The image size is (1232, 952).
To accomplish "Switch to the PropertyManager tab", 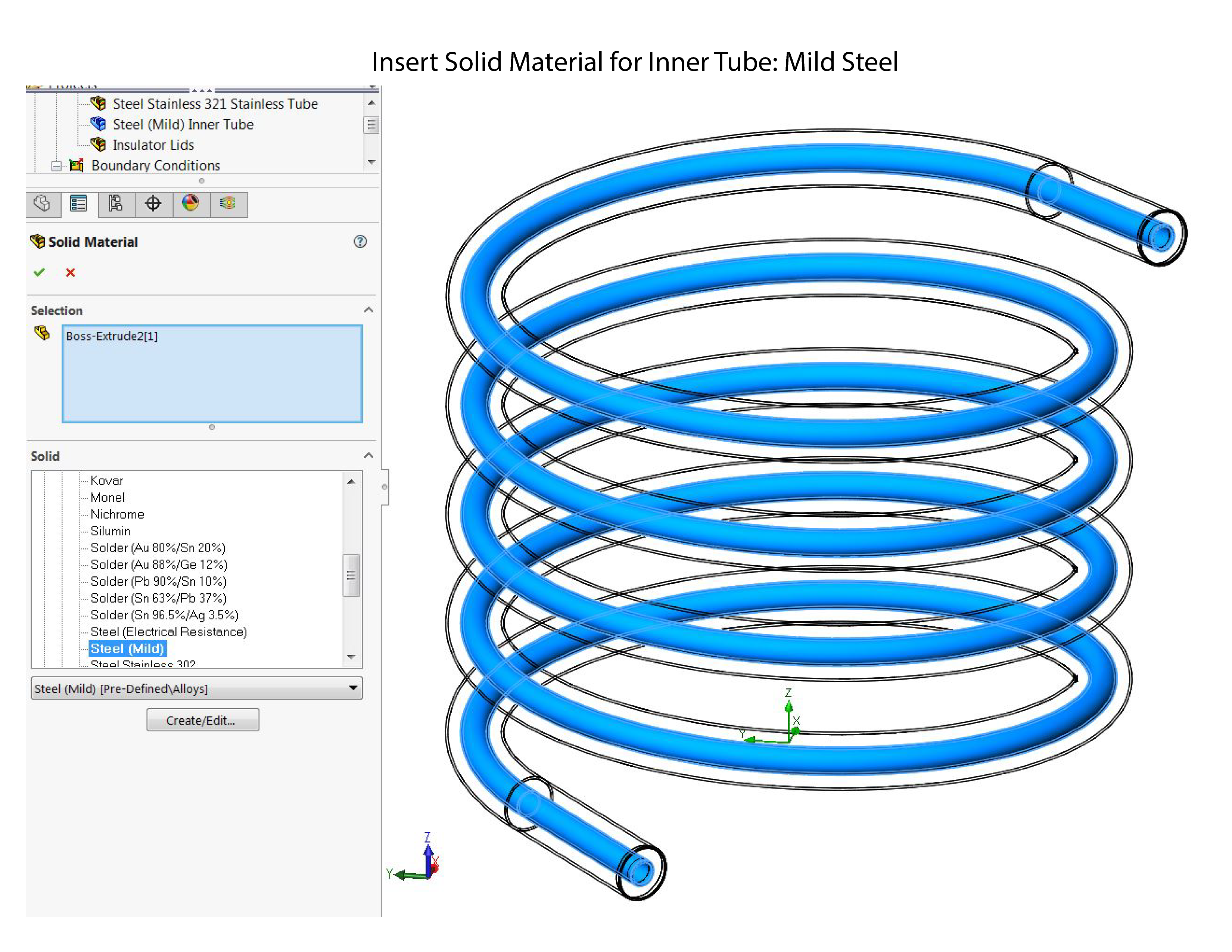I will (x=78, y=203).
